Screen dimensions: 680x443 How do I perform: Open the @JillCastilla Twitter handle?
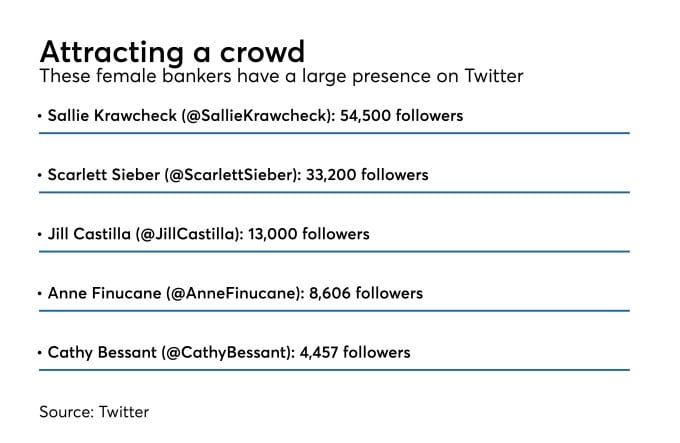(x=189, y=234)
